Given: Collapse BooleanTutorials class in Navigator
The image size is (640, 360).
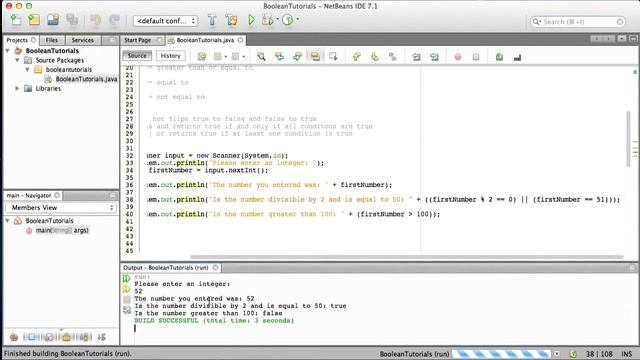Looking at the screenshot, I should pyautogui.click(x=7, y=220).
